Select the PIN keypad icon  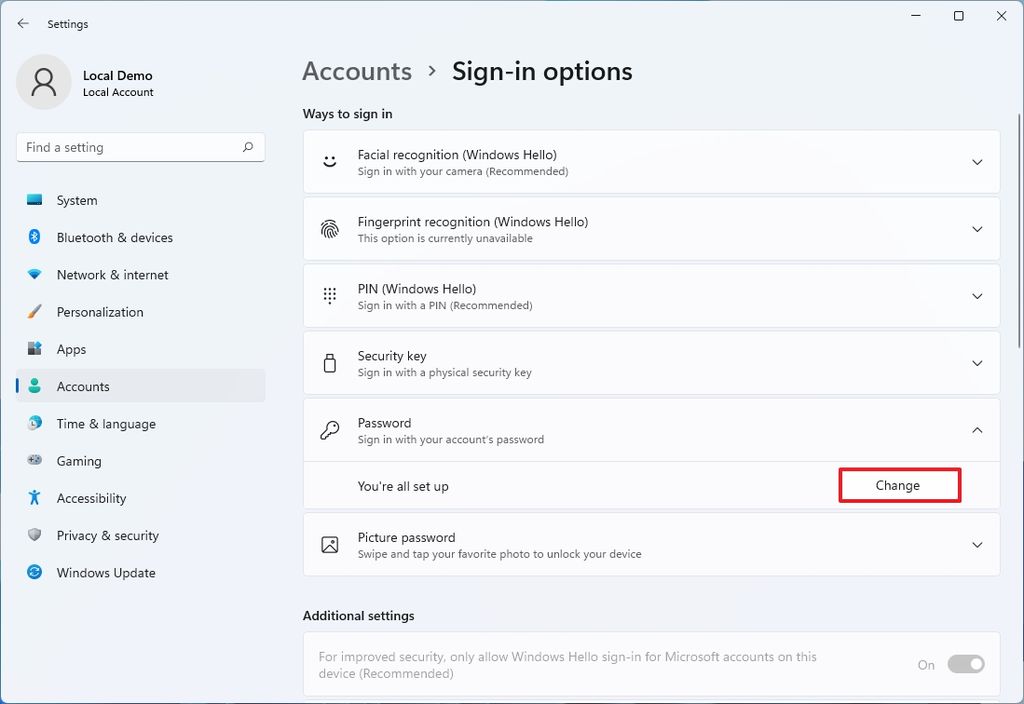click(330, 296)
